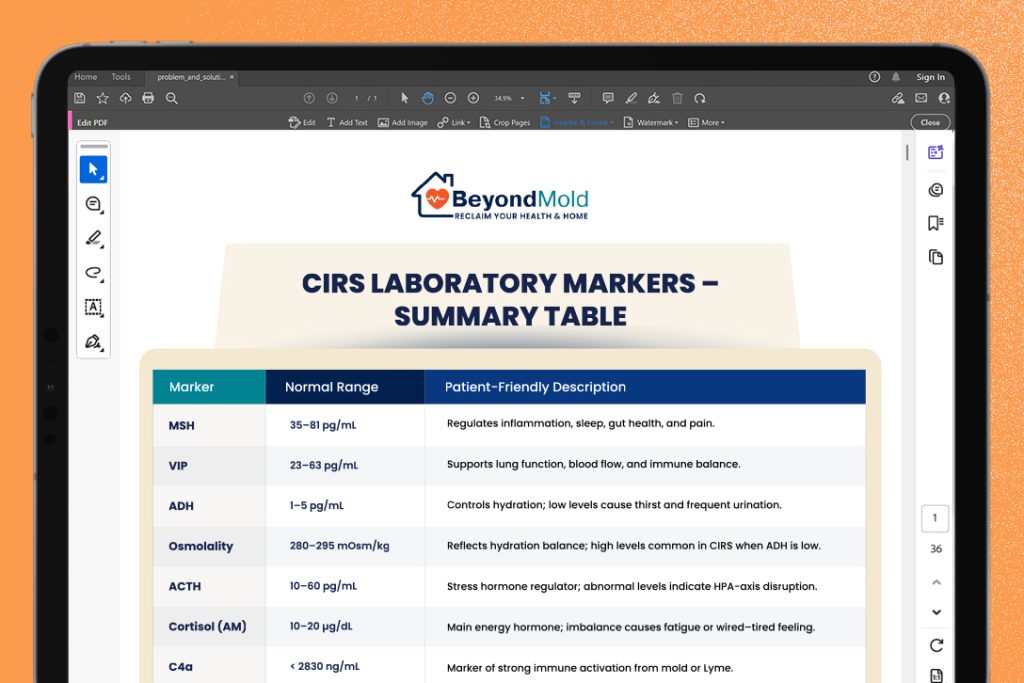Click the Read mode keyboard-scroll icon
Screen dimensions: 1024x683
point(574,98)
